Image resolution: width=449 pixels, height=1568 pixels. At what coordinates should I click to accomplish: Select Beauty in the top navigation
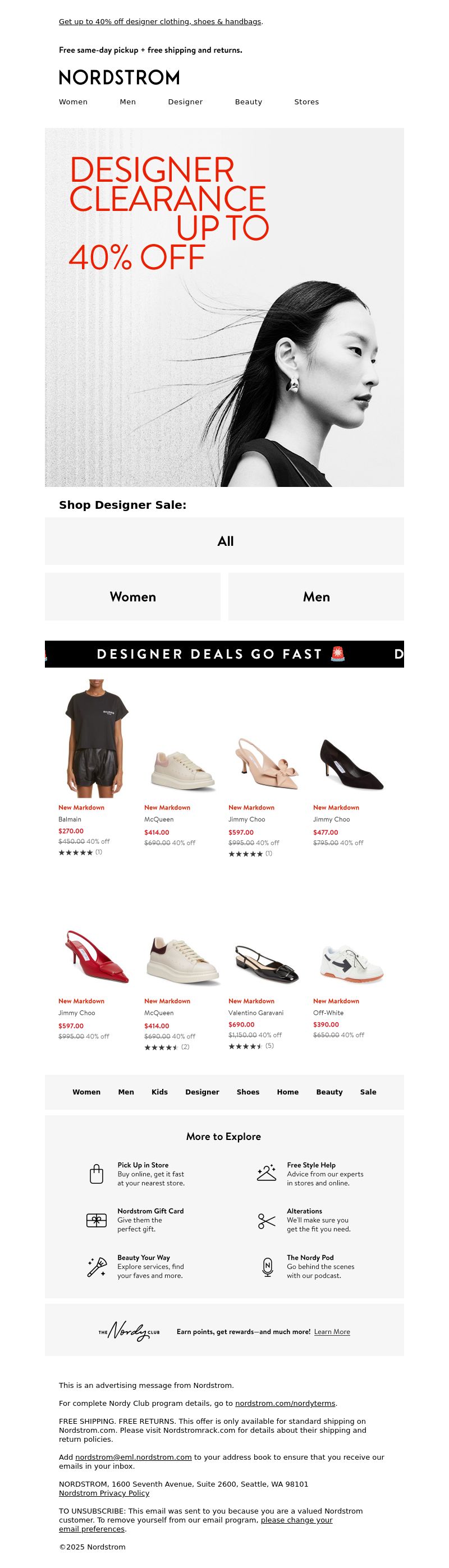click(249, 102)
